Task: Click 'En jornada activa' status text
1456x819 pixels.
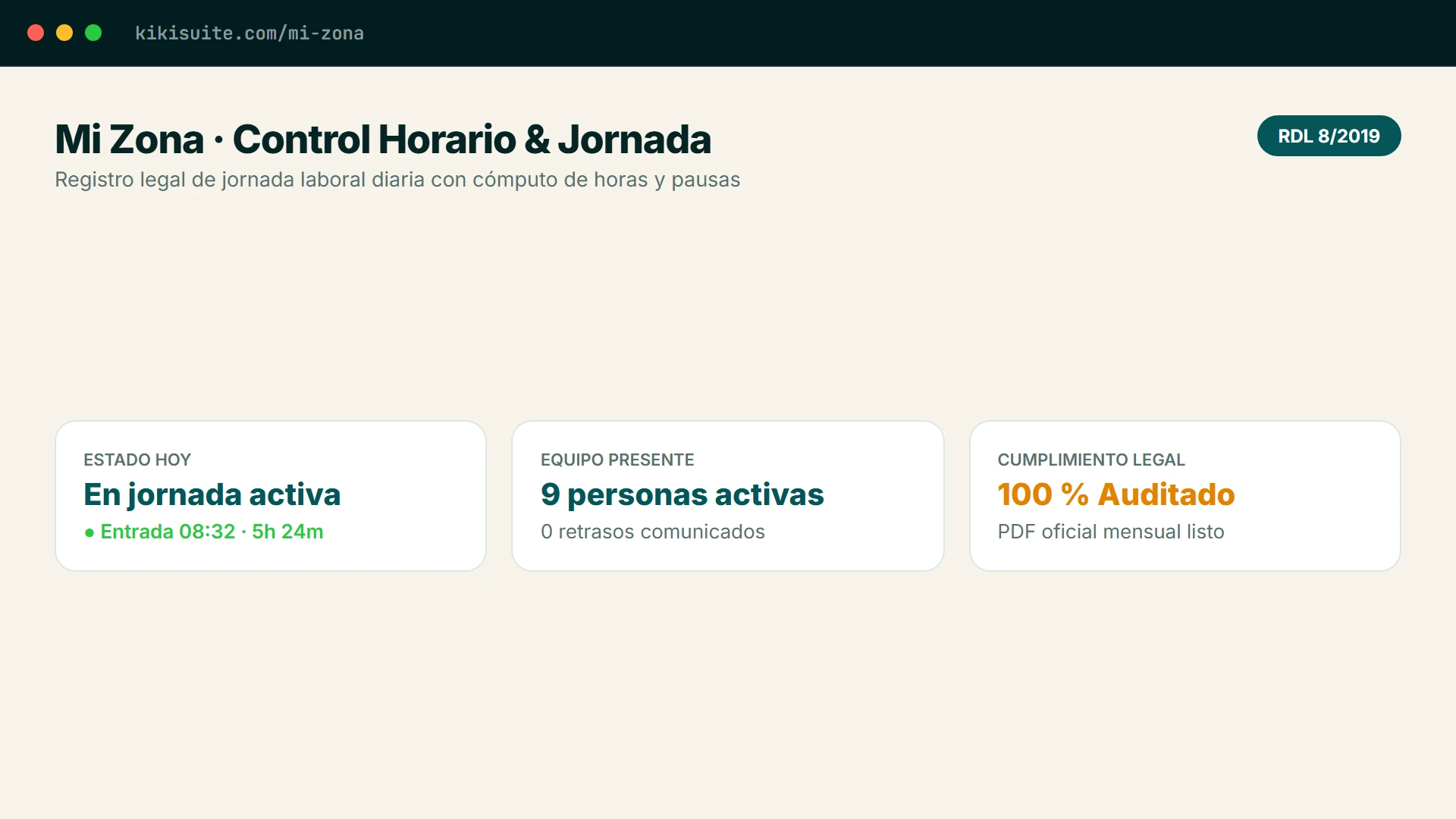Action: tap(212, 494)
